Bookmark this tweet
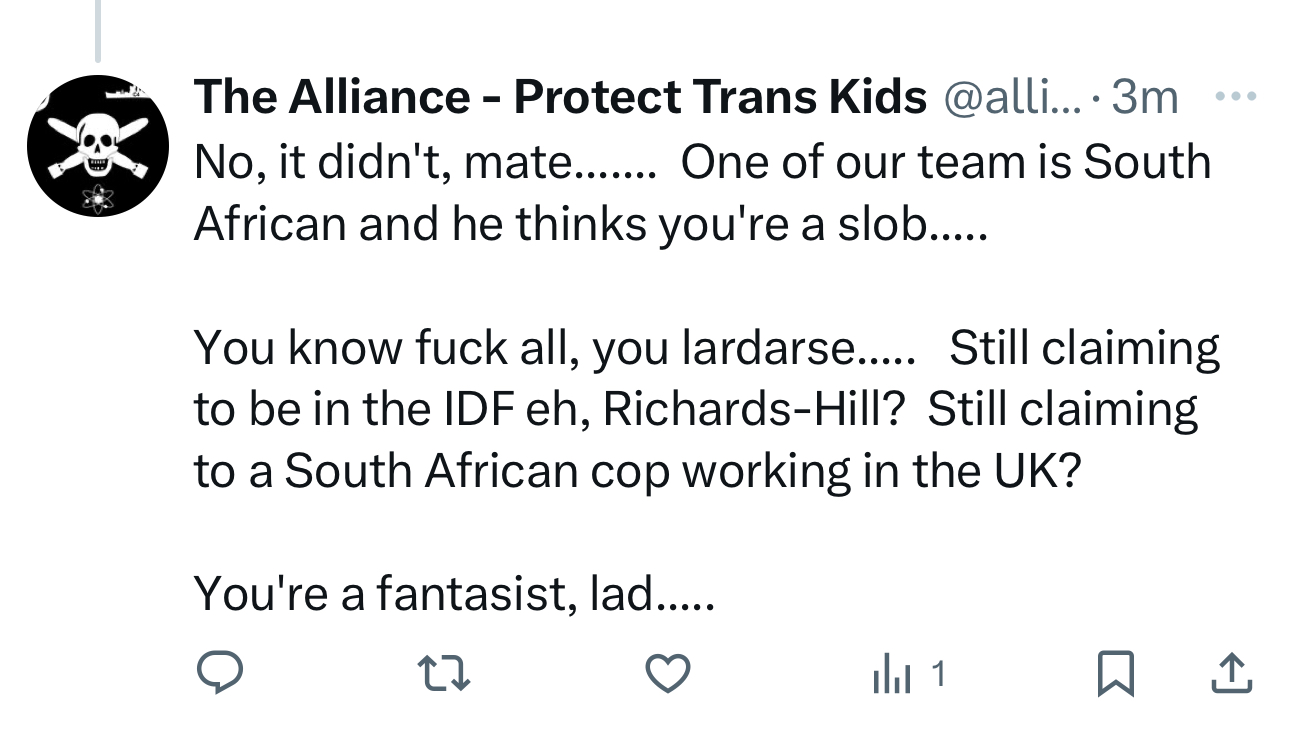Image resolution: width=1290 pixels, height=730 pixels. pos(1114,675)
